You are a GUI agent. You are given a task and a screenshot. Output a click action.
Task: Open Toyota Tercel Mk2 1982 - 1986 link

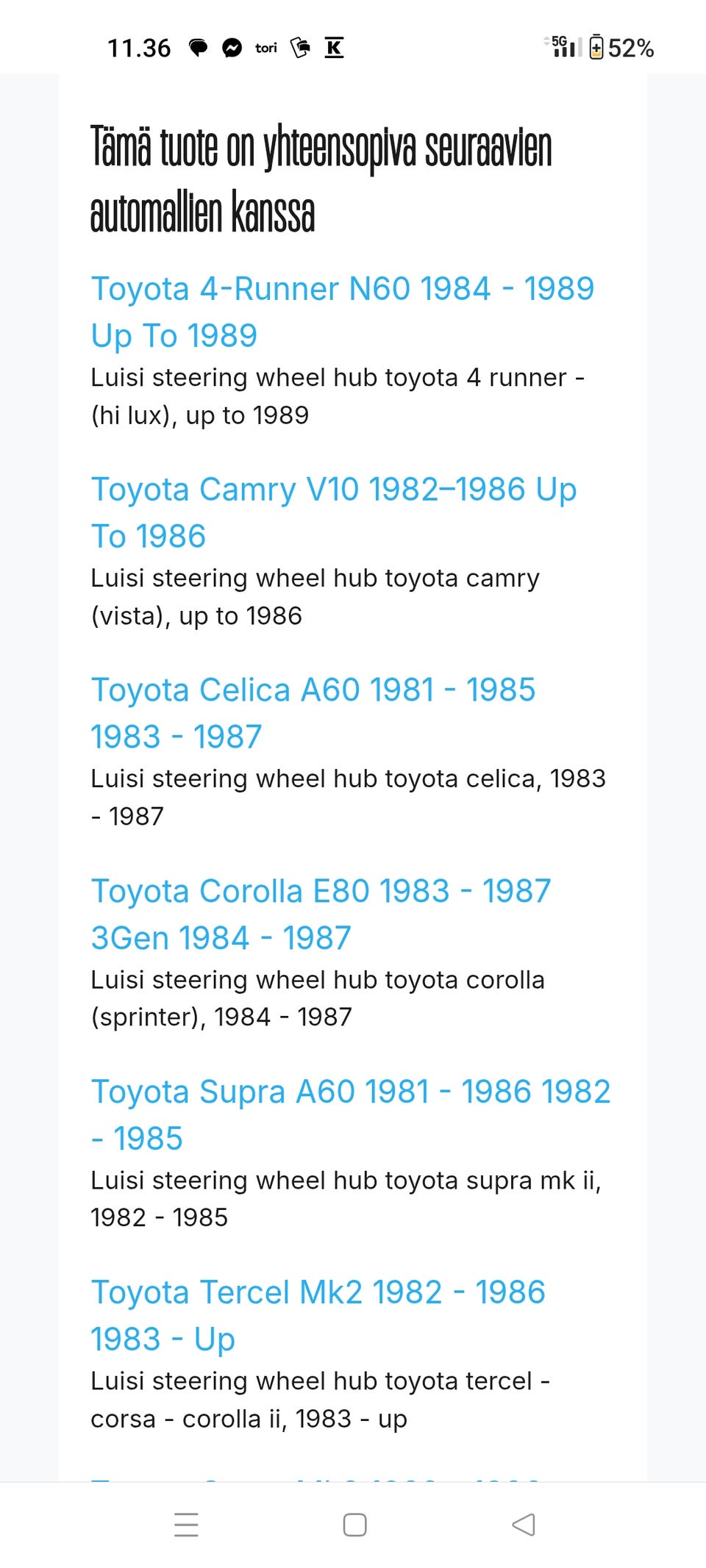pyautogui.click(x=318, y=1316)
